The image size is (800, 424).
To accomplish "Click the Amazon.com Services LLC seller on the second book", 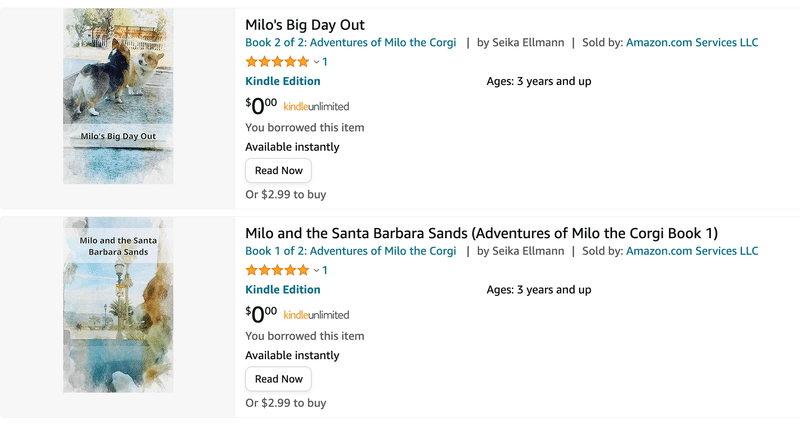I will pos(692,251).
